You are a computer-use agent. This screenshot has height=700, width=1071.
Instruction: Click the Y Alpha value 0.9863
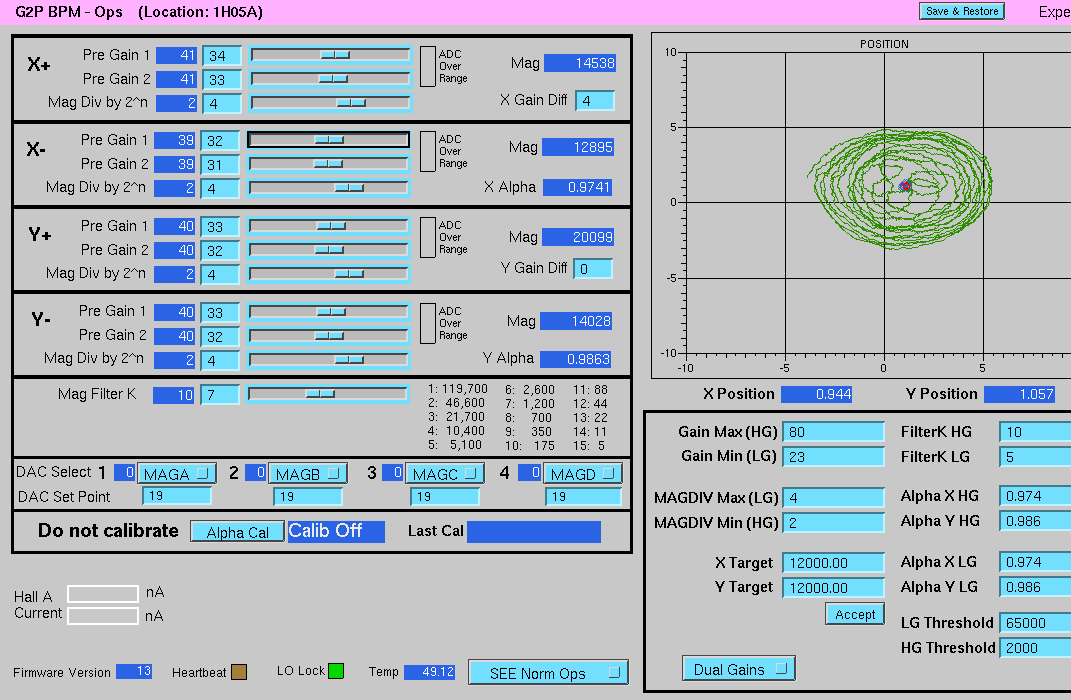(x=575, y=359)
